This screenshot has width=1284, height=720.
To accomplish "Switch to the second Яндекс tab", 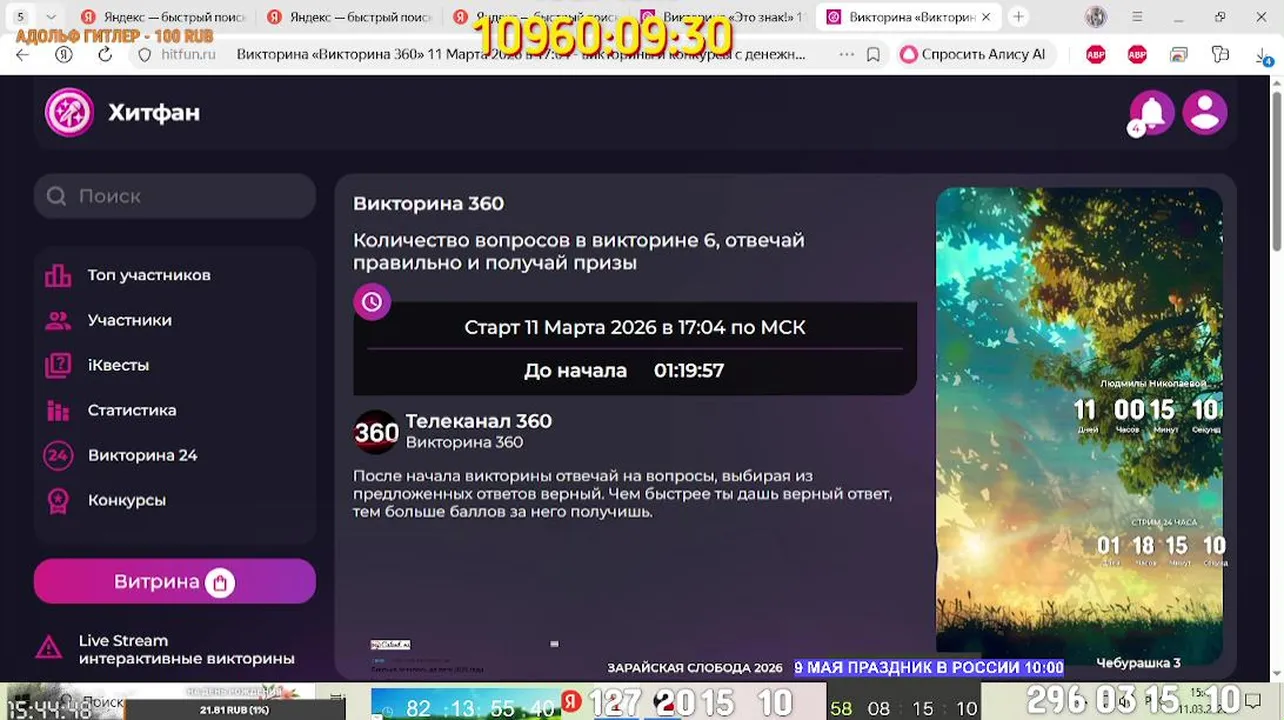I will pos(350,17).
